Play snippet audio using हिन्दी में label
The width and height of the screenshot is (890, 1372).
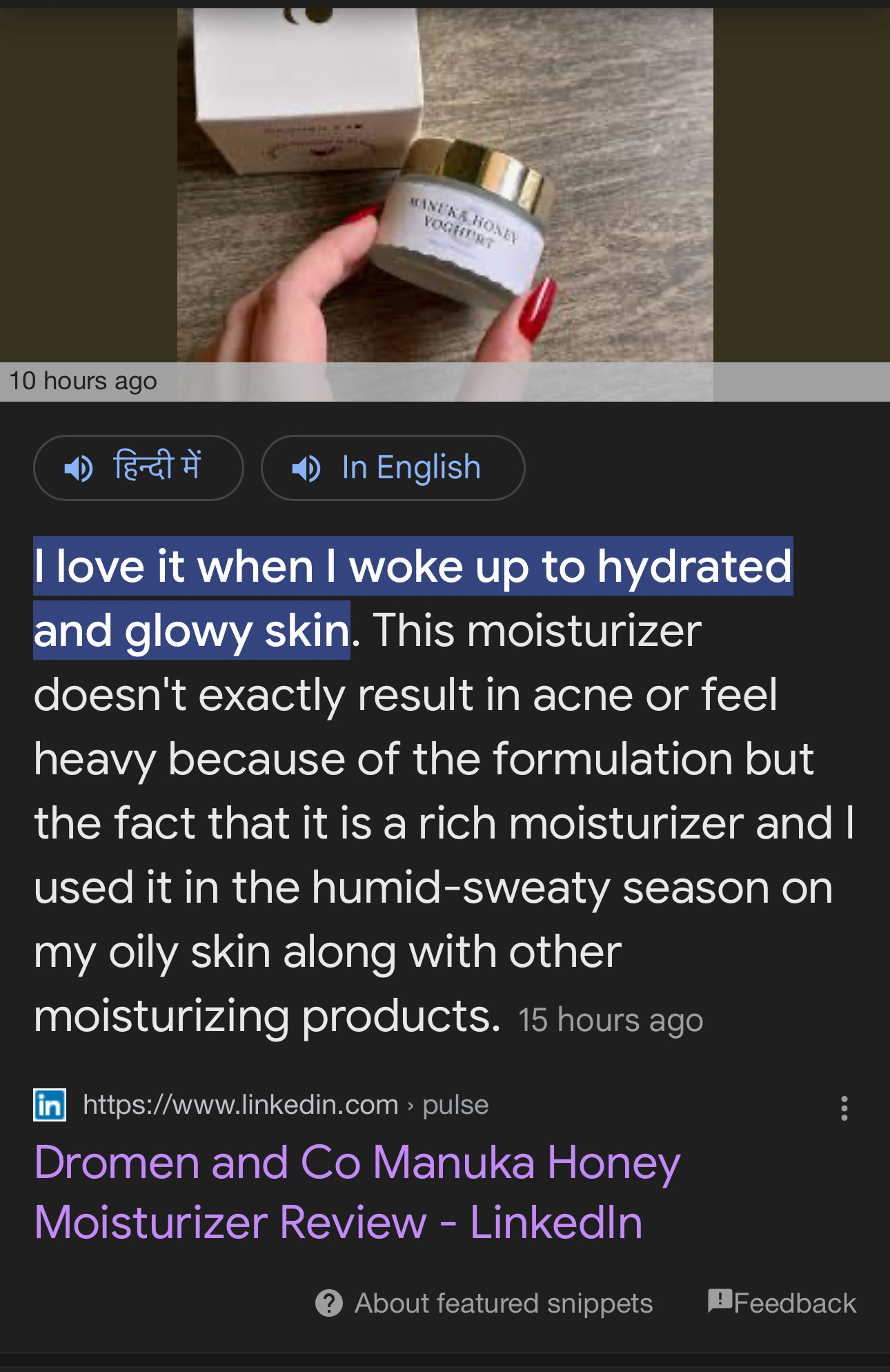pos(157,467)
